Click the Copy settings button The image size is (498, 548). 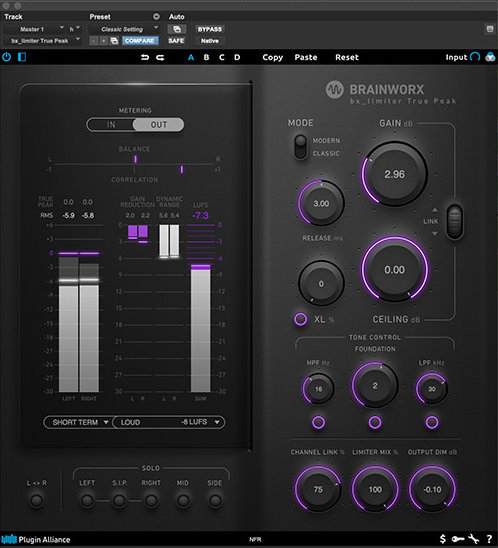click(273, 57)
